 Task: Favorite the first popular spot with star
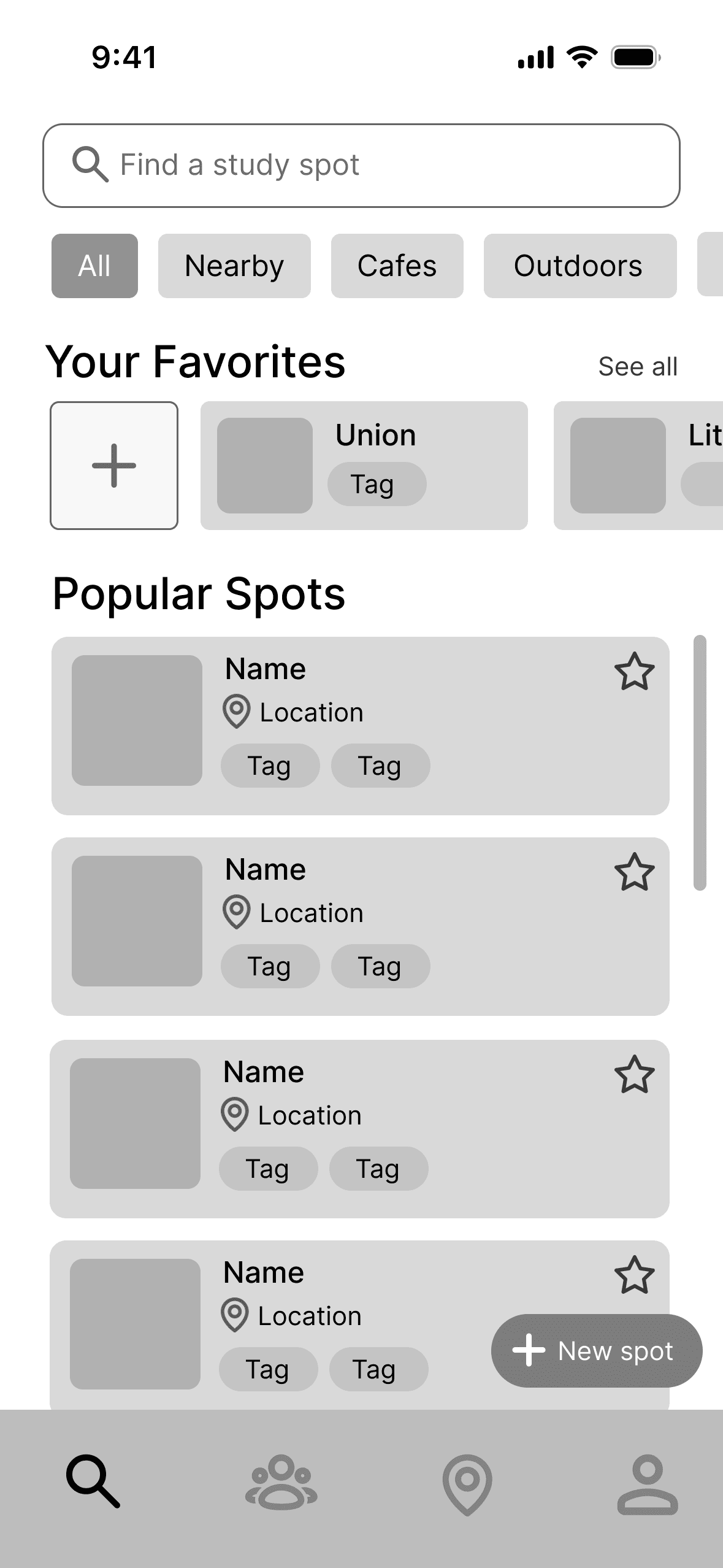(635, 672)
